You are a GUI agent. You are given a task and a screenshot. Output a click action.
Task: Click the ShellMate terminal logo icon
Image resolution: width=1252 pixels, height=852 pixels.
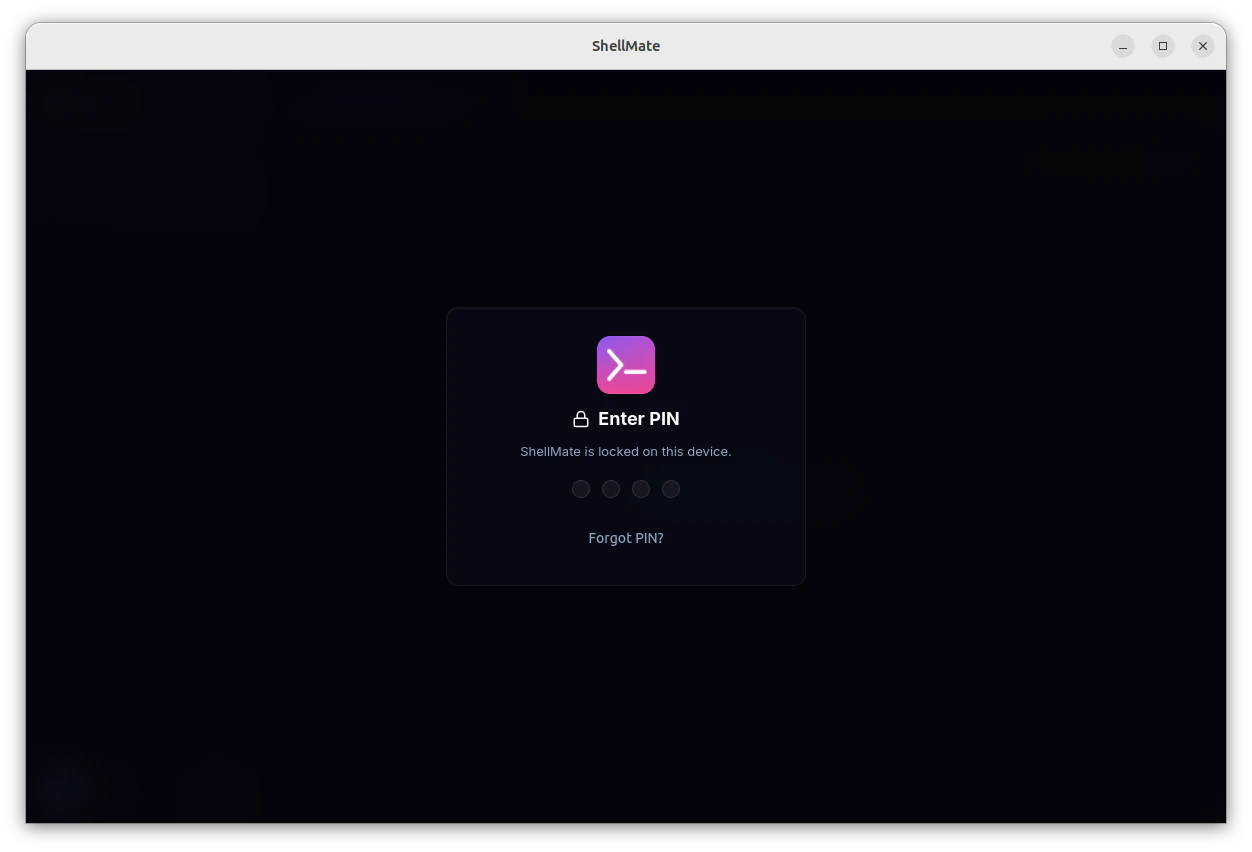click(626, 365)
